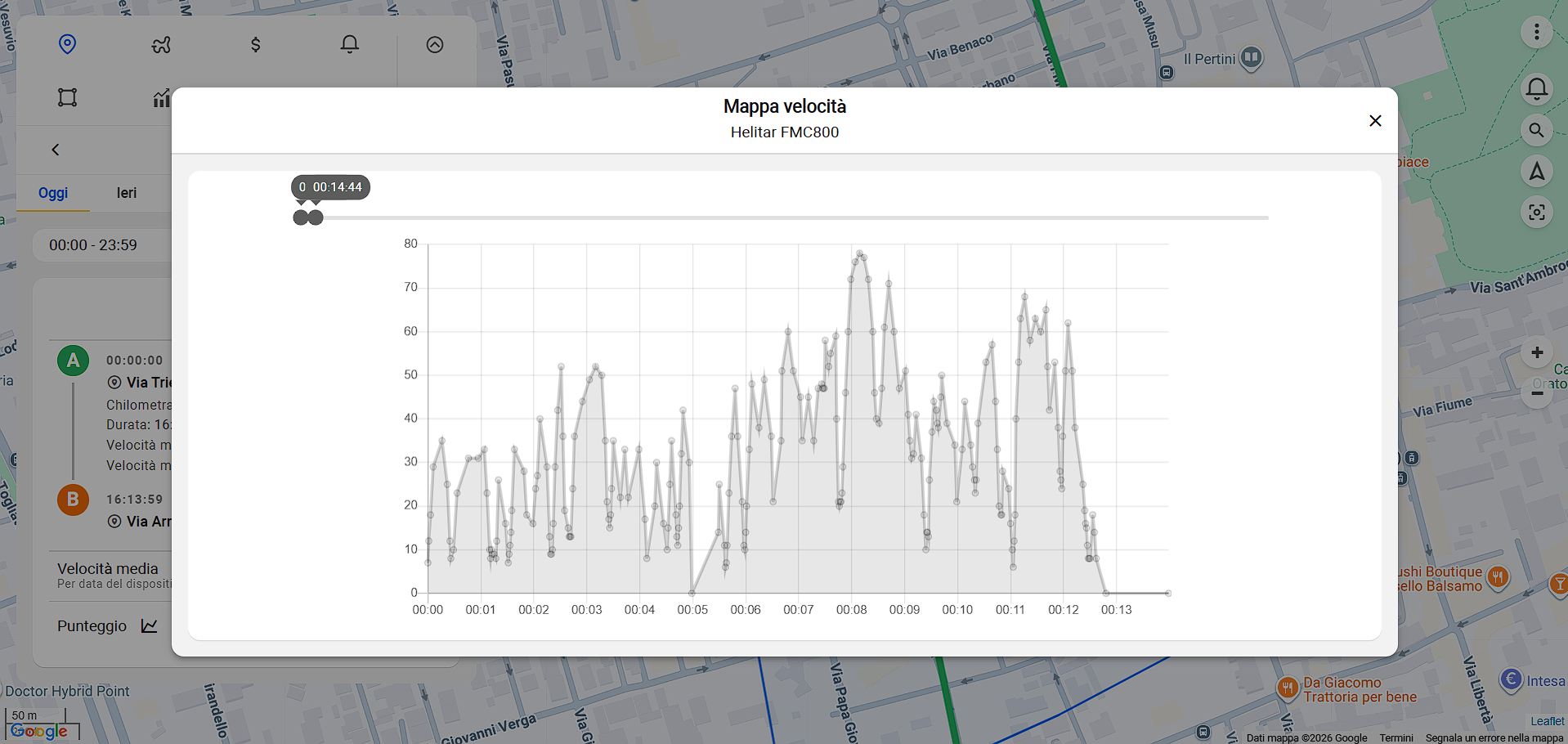Switch to the Ieri tab
Image resolution: width=1568 pixels, height=744 pixels.
(127, 193)
